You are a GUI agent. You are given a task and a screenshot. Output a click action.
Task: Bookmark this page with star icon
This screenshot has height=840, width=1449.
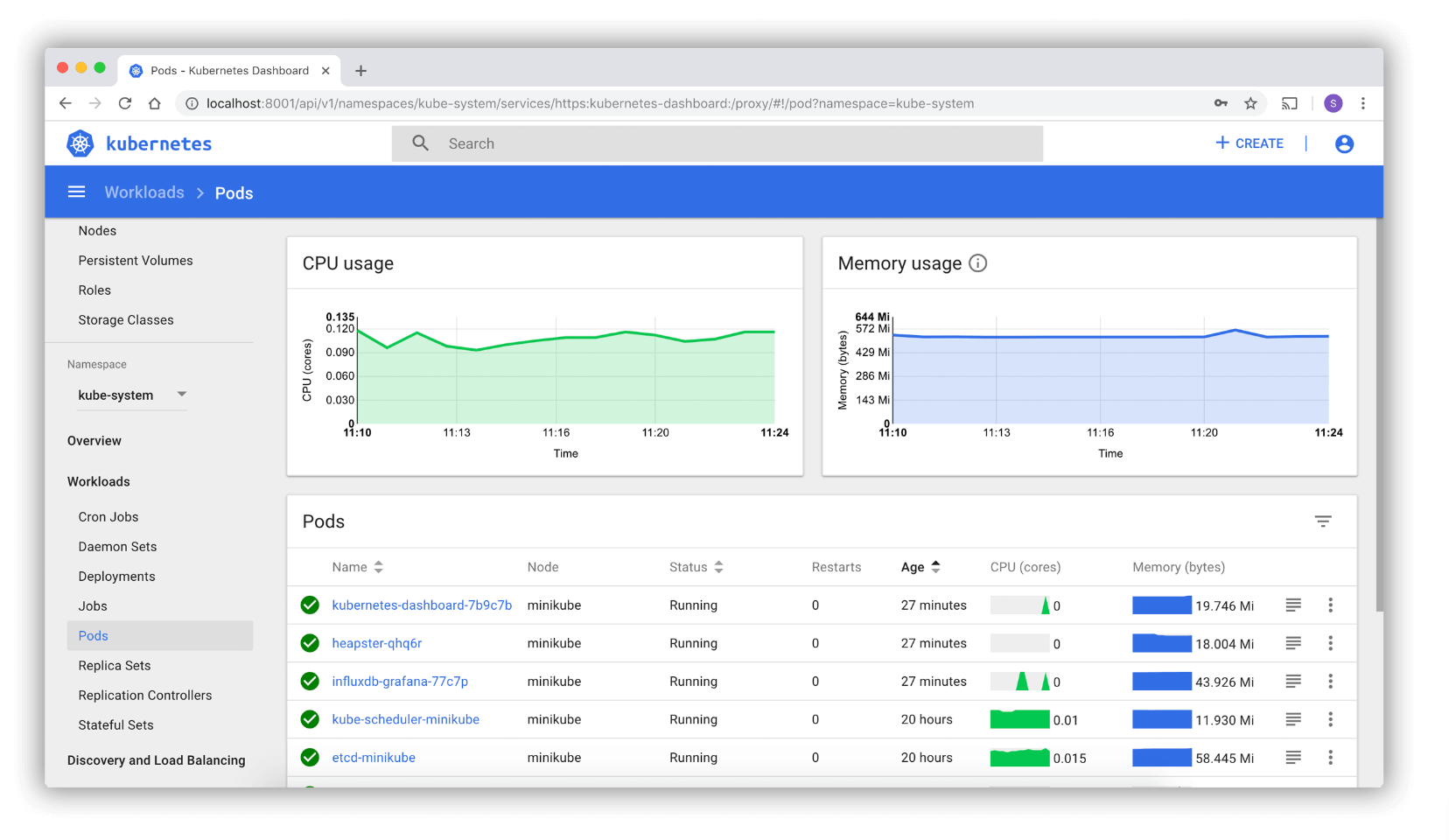(1250, 103)
